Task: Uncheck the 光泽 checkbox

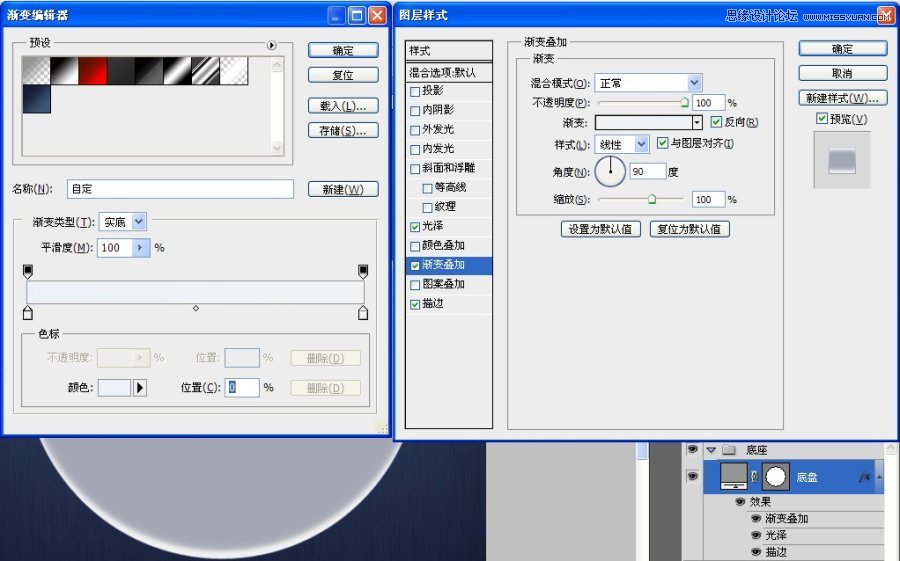Action: tap(415, 227)
